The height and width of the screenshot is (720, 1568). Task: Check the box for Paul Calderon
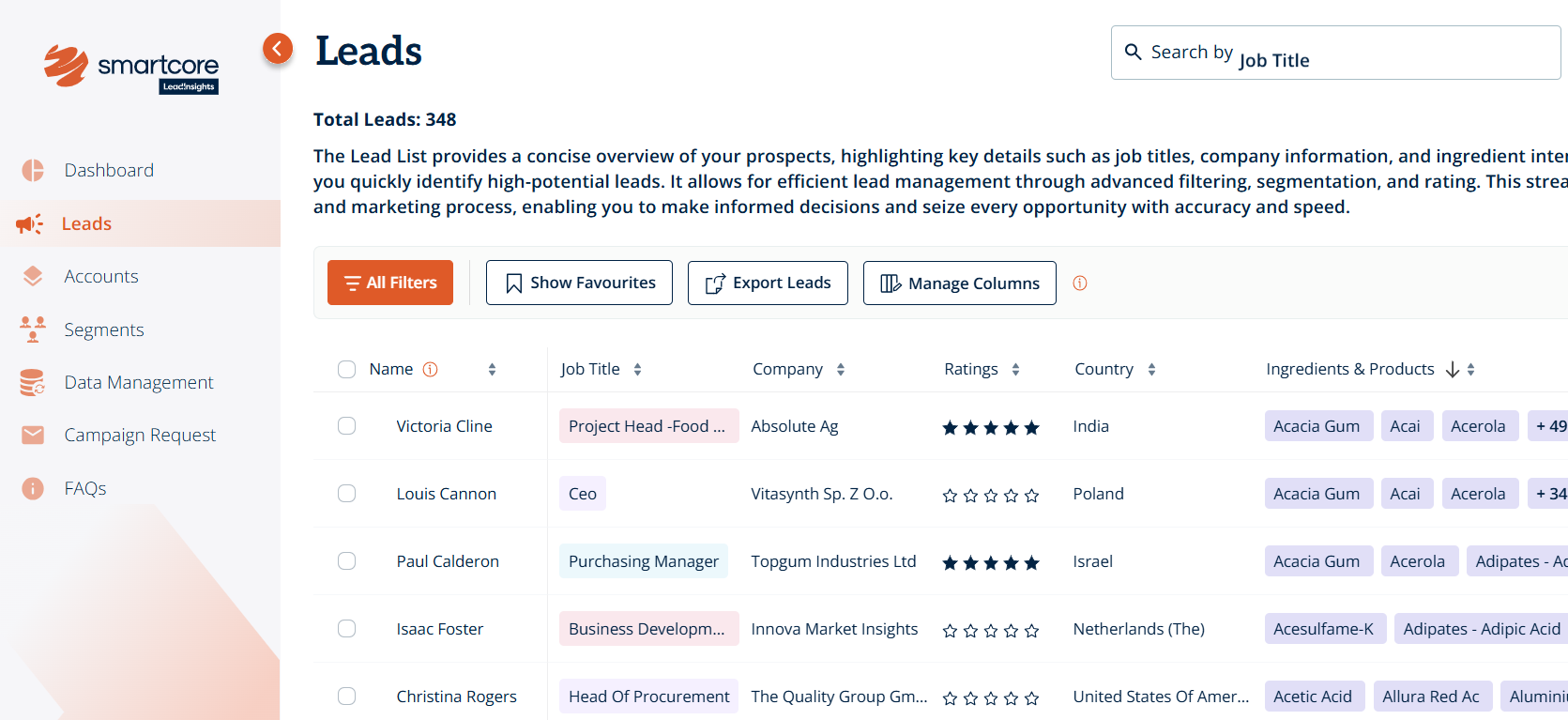coord(346,561)
